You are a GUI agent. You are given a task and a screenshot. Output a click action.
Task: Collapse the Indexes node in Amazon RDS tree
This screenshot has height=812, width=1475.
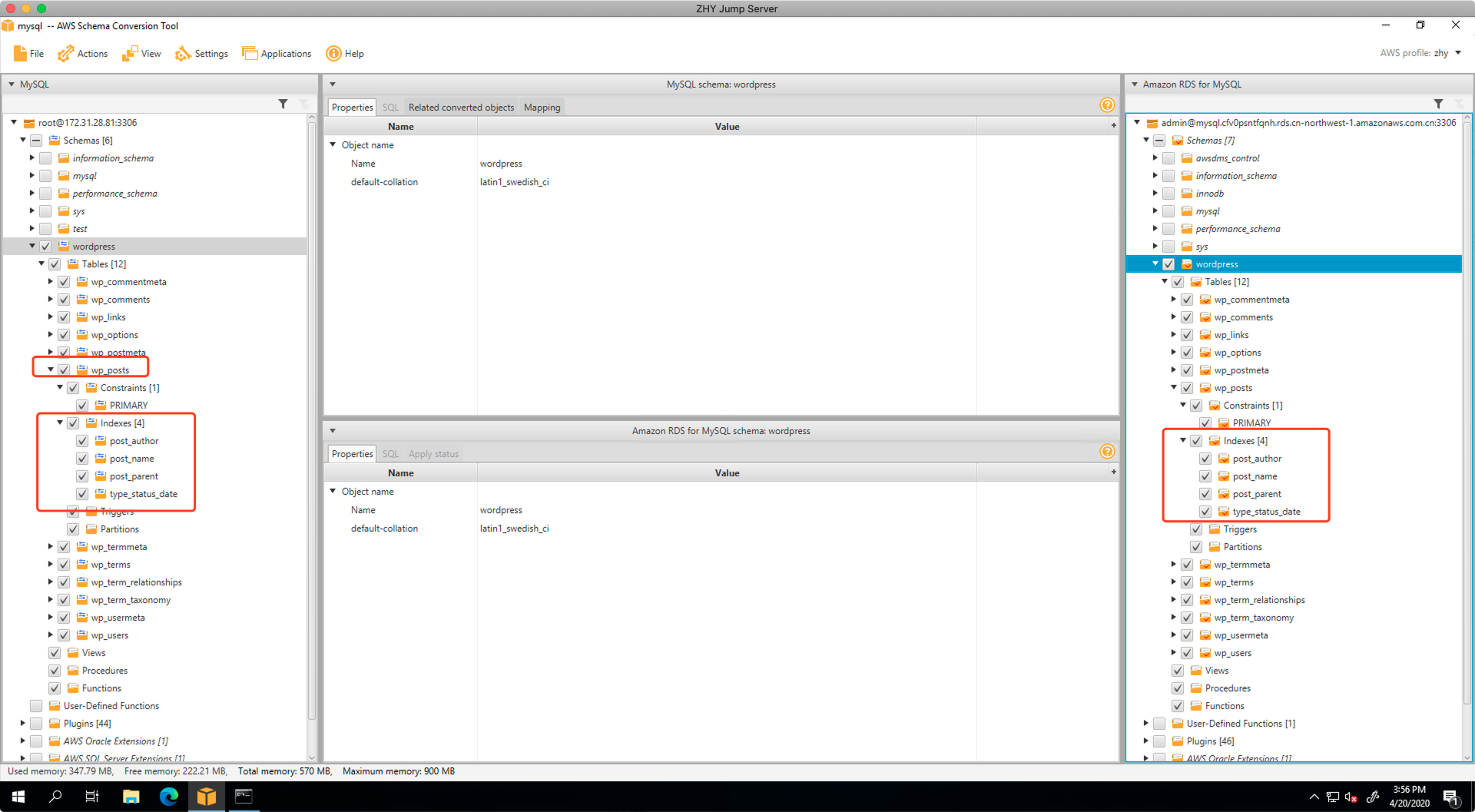click(x=1183, y=441)
